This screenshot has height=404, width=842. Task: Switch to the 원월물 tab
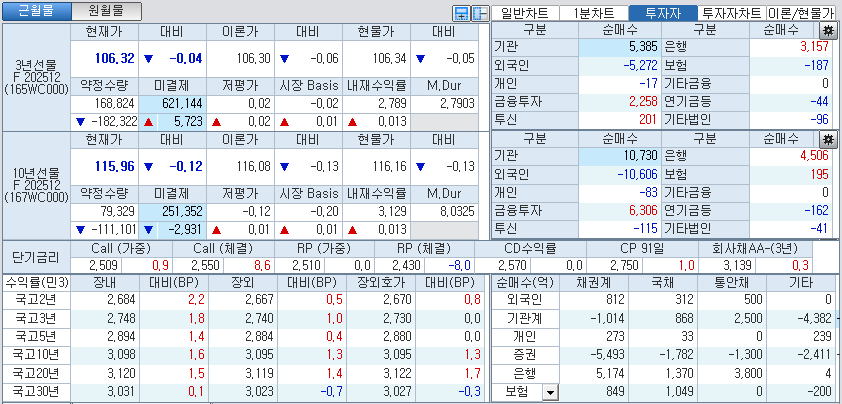pos(106,11)
